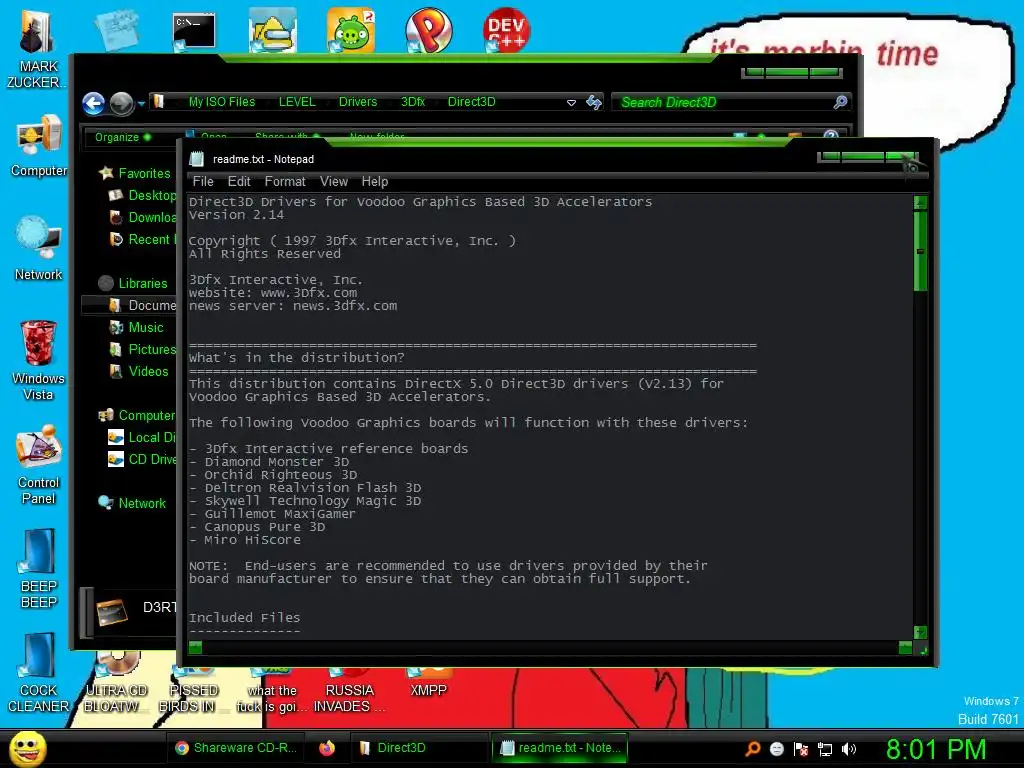Switch to Shareware CD-R Chrome taskbar button
This screenshot has height=768, width=1024.
(x=236, y=748)
